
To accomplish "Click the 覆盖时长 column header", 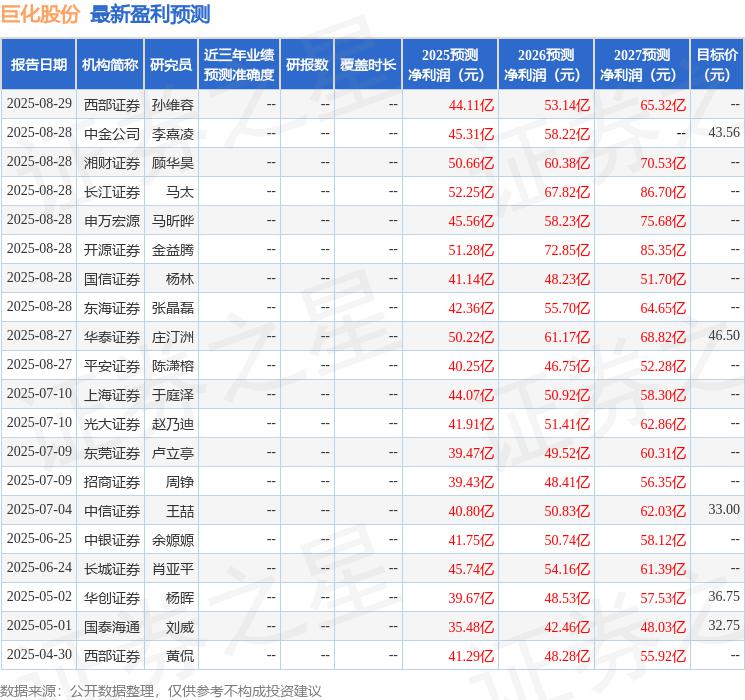I will [x=368, y=65].
